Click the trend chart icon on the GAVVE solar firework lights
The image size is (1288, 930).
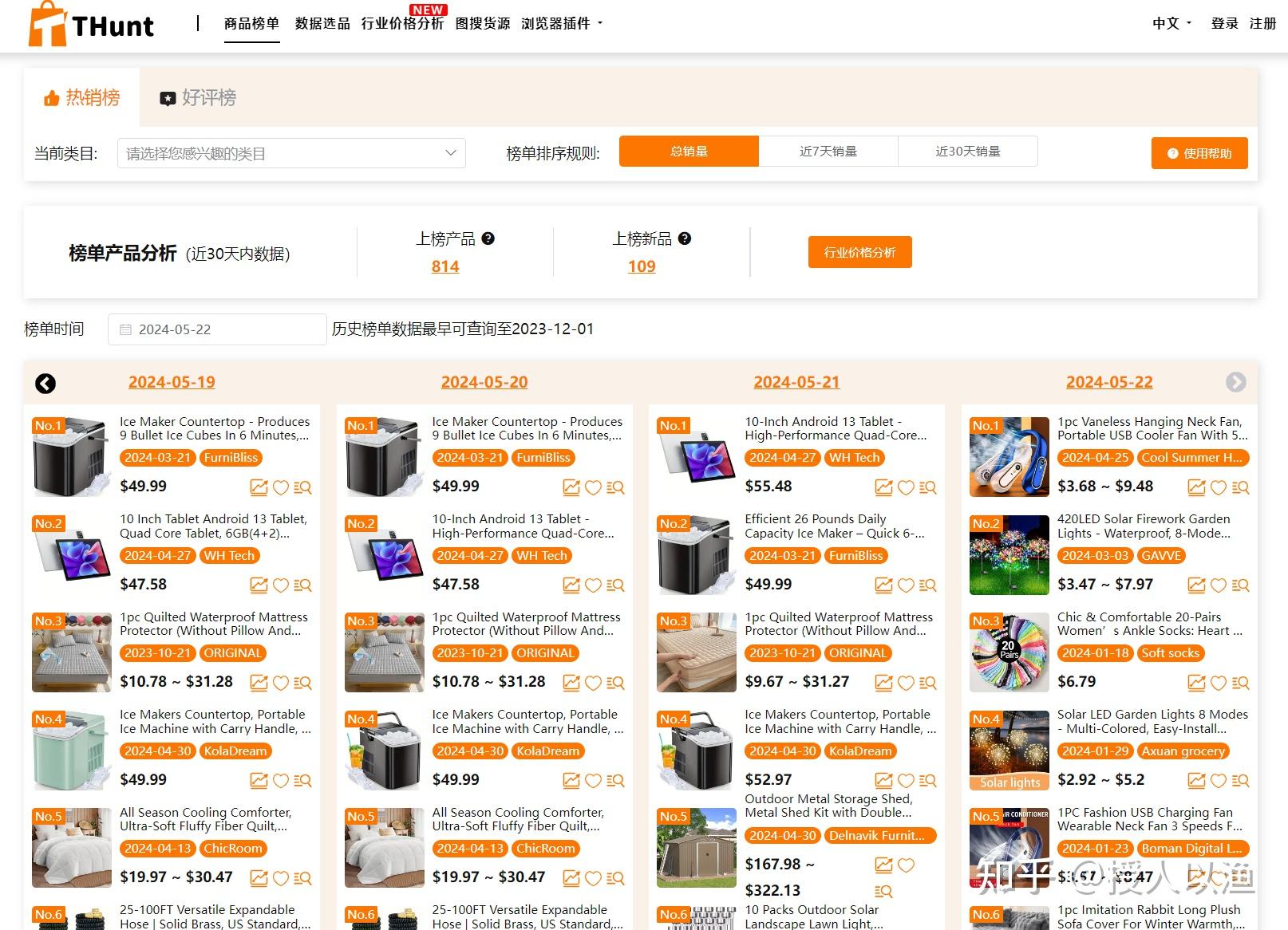pyautogui.click(x=1197, y=585)
